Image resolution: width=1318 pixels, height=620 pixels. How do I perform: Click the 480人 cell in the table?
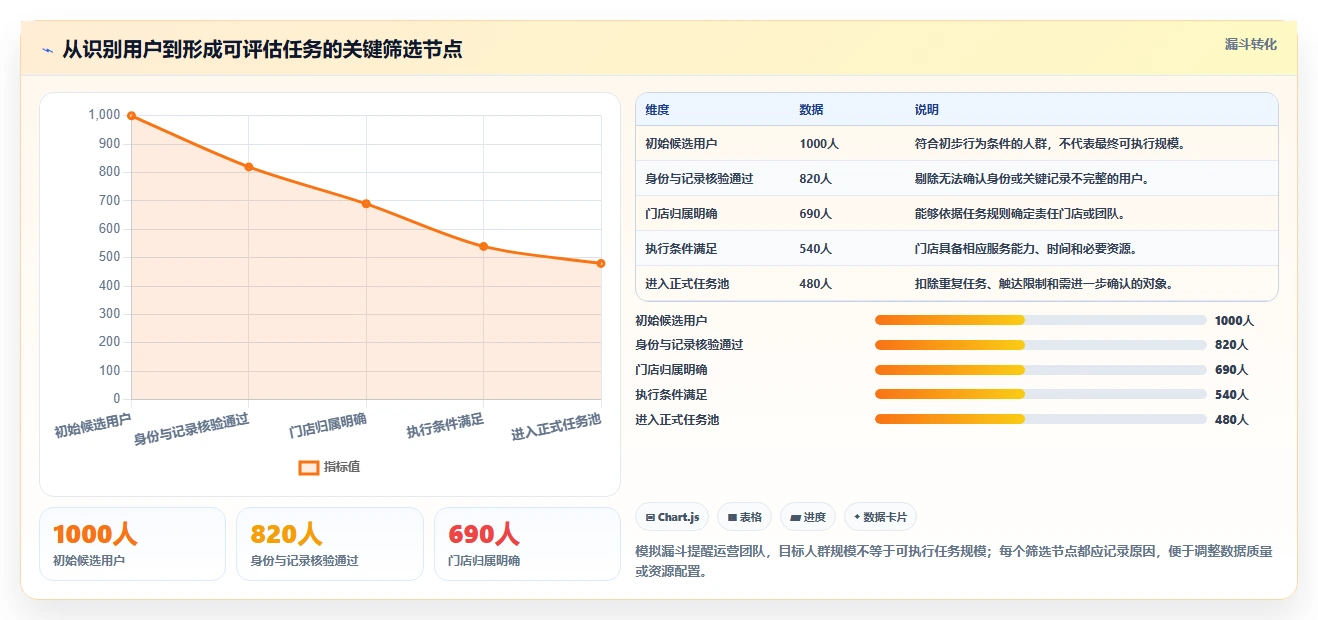click(815, 284)
